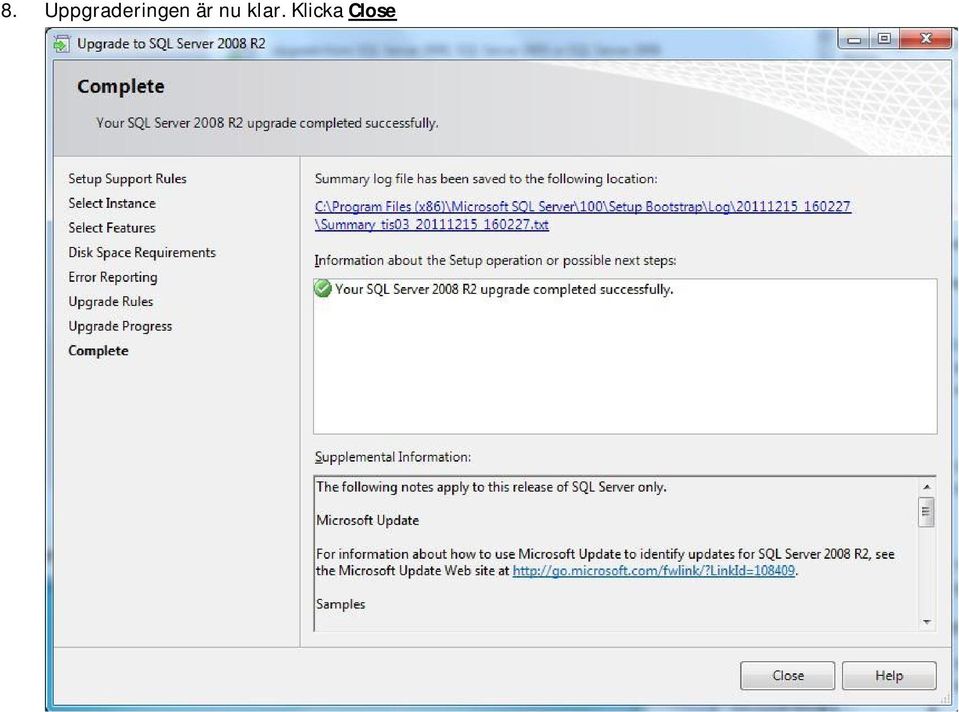Open Help for the setup wizard
959x712 pixels.
pyautogui.click(x=889, y=675)
